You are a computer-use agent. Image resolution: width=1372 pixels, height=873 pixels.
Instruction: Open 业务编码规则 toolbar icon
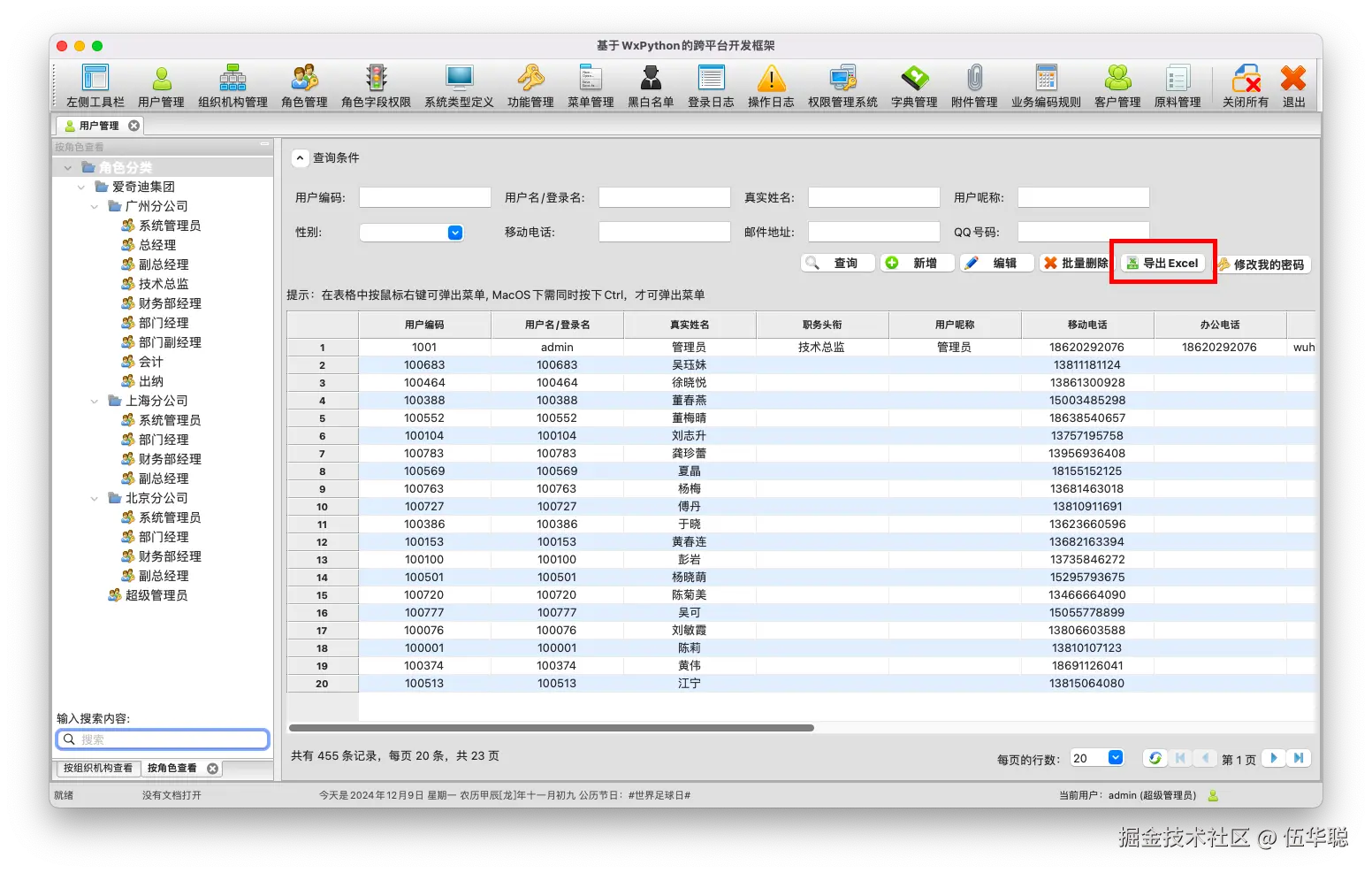1046,86
